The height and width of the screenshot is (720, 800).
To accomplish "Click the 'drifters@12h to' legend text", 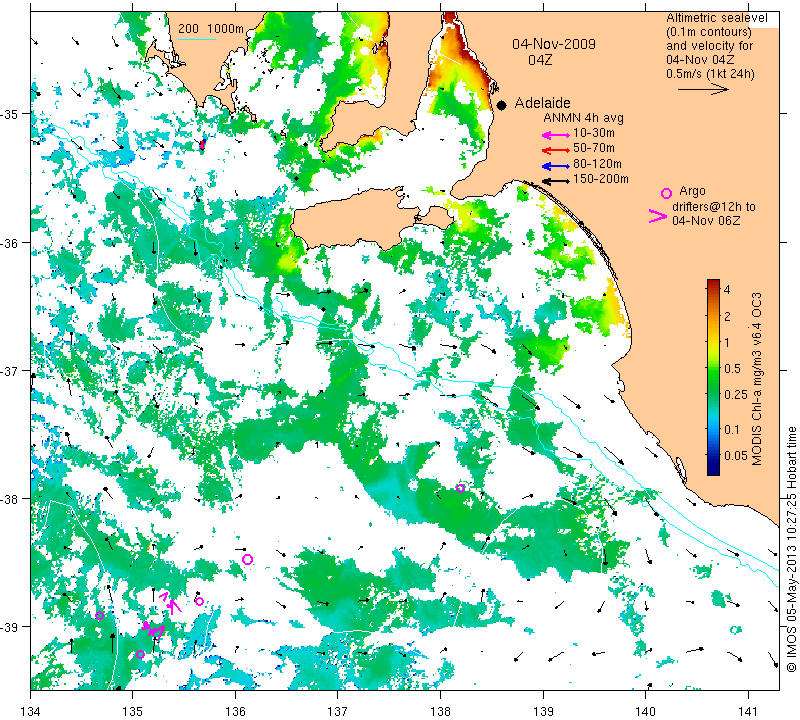I will [714, 207].
